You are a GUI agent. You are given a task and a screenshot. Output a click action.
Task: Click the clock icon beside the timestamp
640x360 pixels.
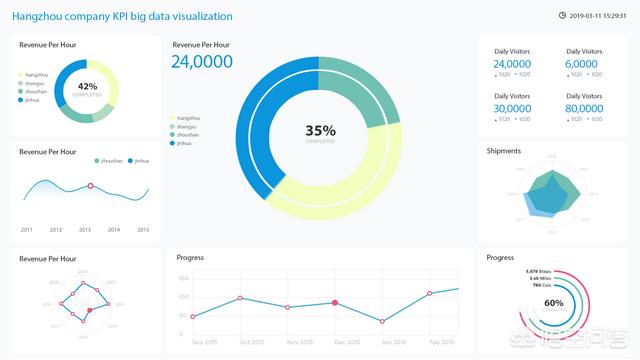(x=562, y=16)
